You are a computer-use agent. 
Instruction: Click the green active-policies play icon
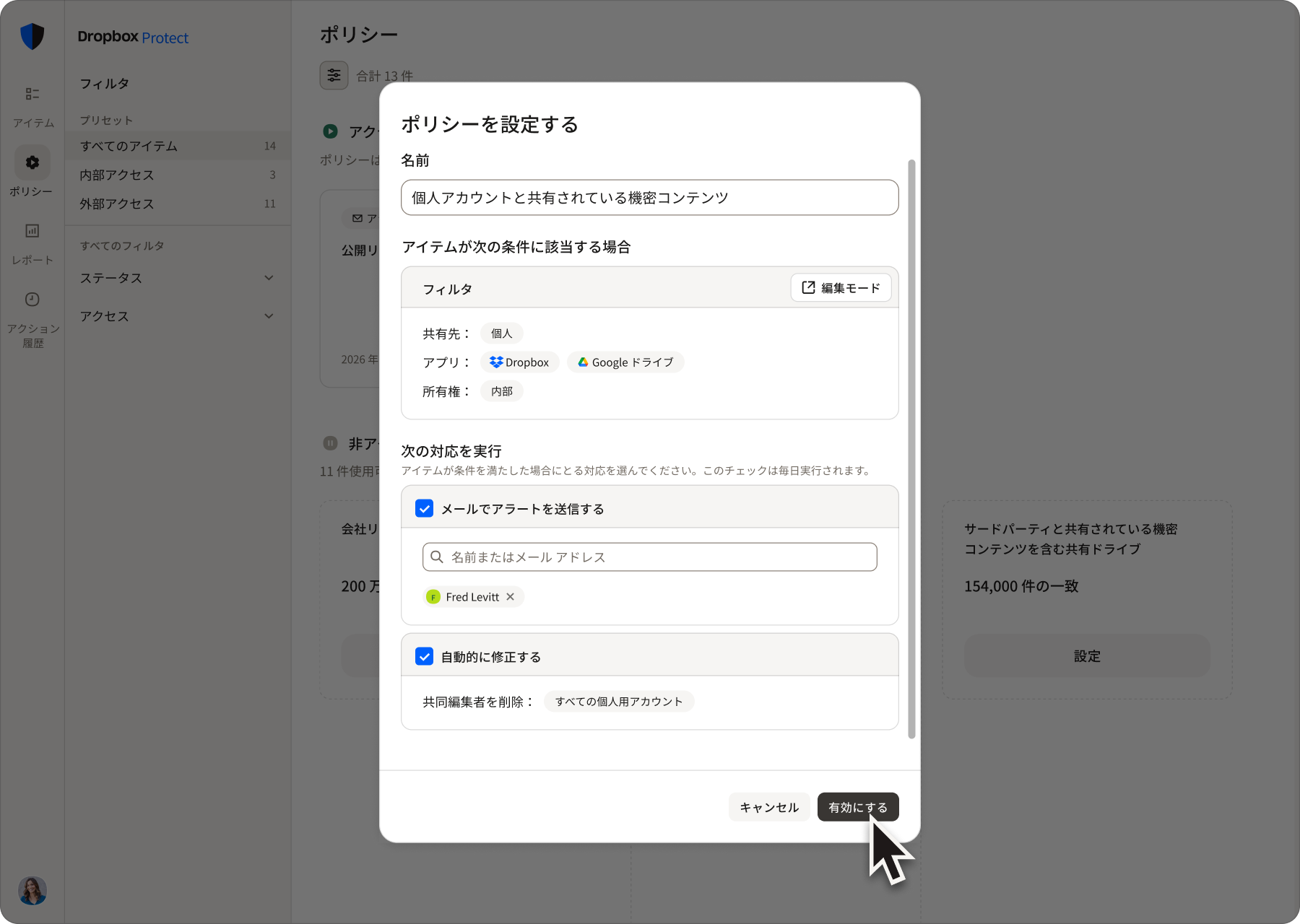click(330, 131)
